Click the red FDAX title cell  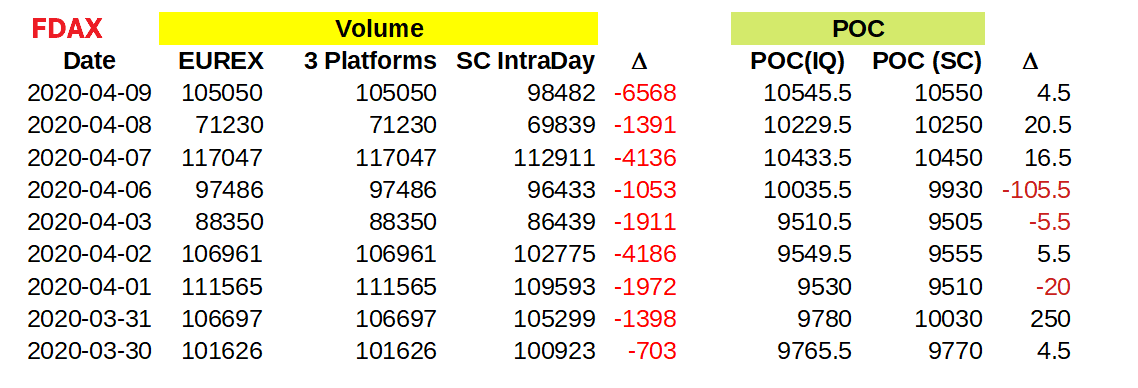67,29
